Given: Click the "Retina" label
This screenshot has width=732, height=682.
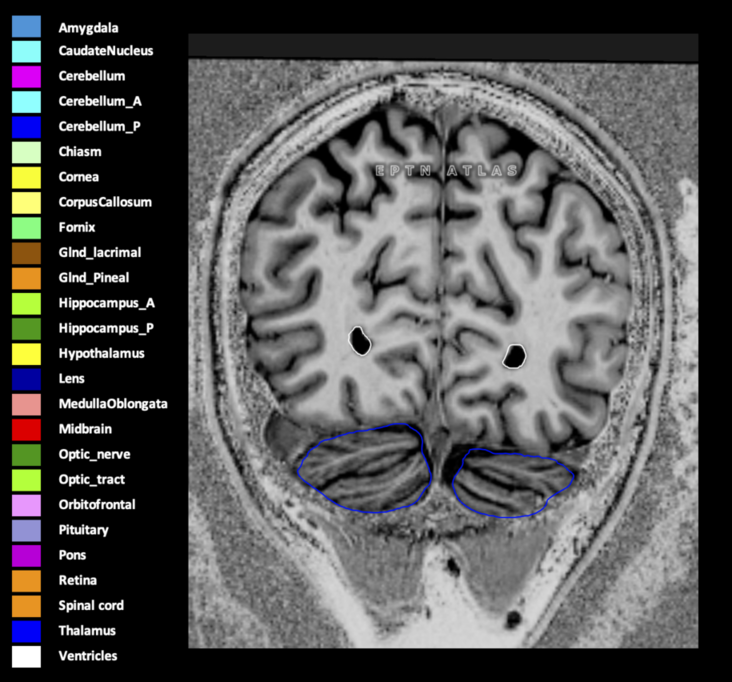Looking at the screenshot, I should click(77, 580).
